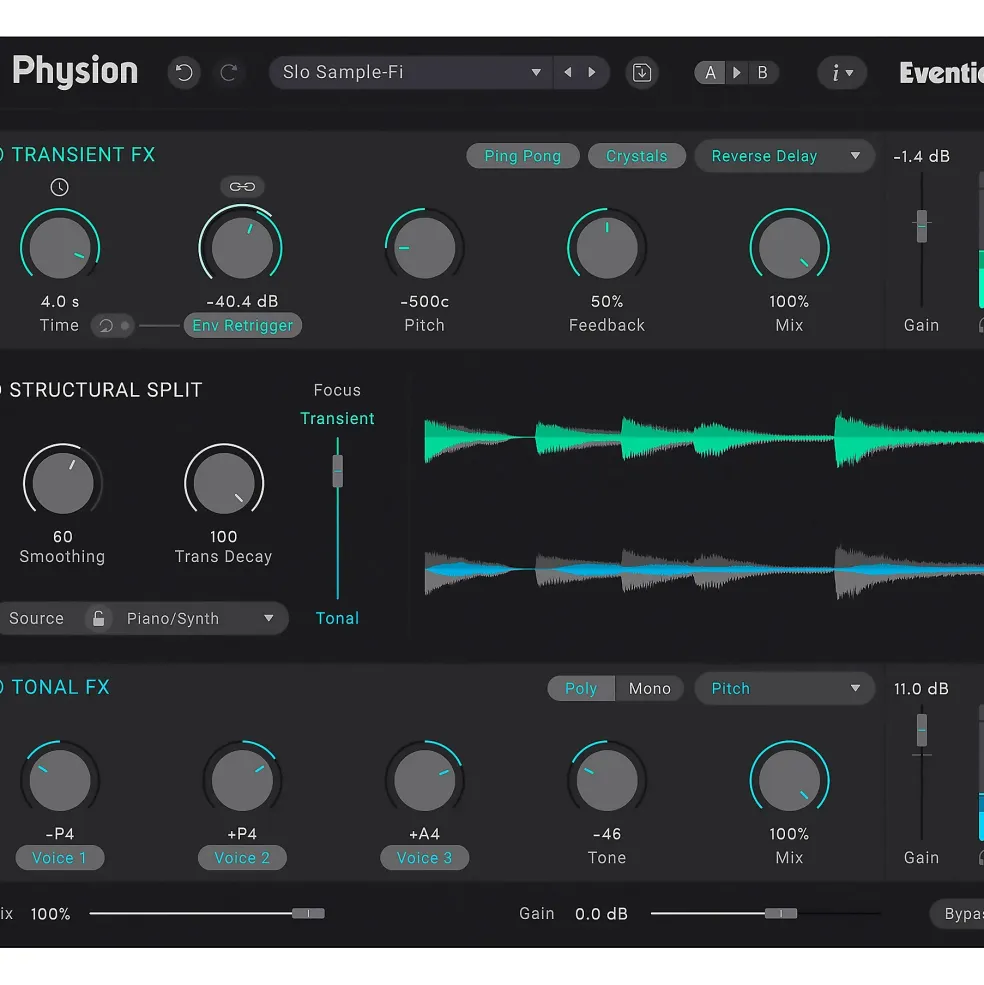This screenshot has height=985, width=984.
Task: Click the Tone knob at -46
Action: [606, 780]
